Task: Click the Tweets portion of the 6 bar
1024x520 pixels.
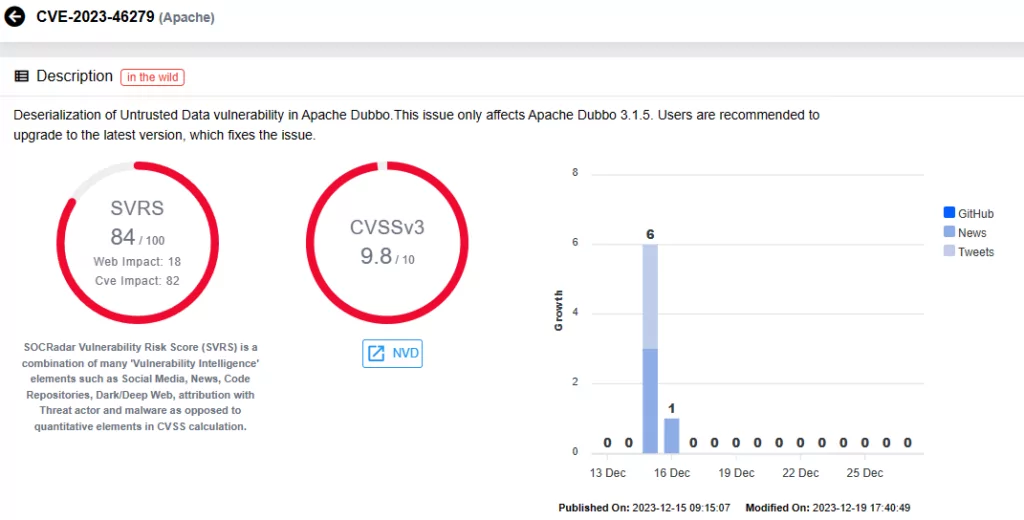Action: click(x=650, y=297)
